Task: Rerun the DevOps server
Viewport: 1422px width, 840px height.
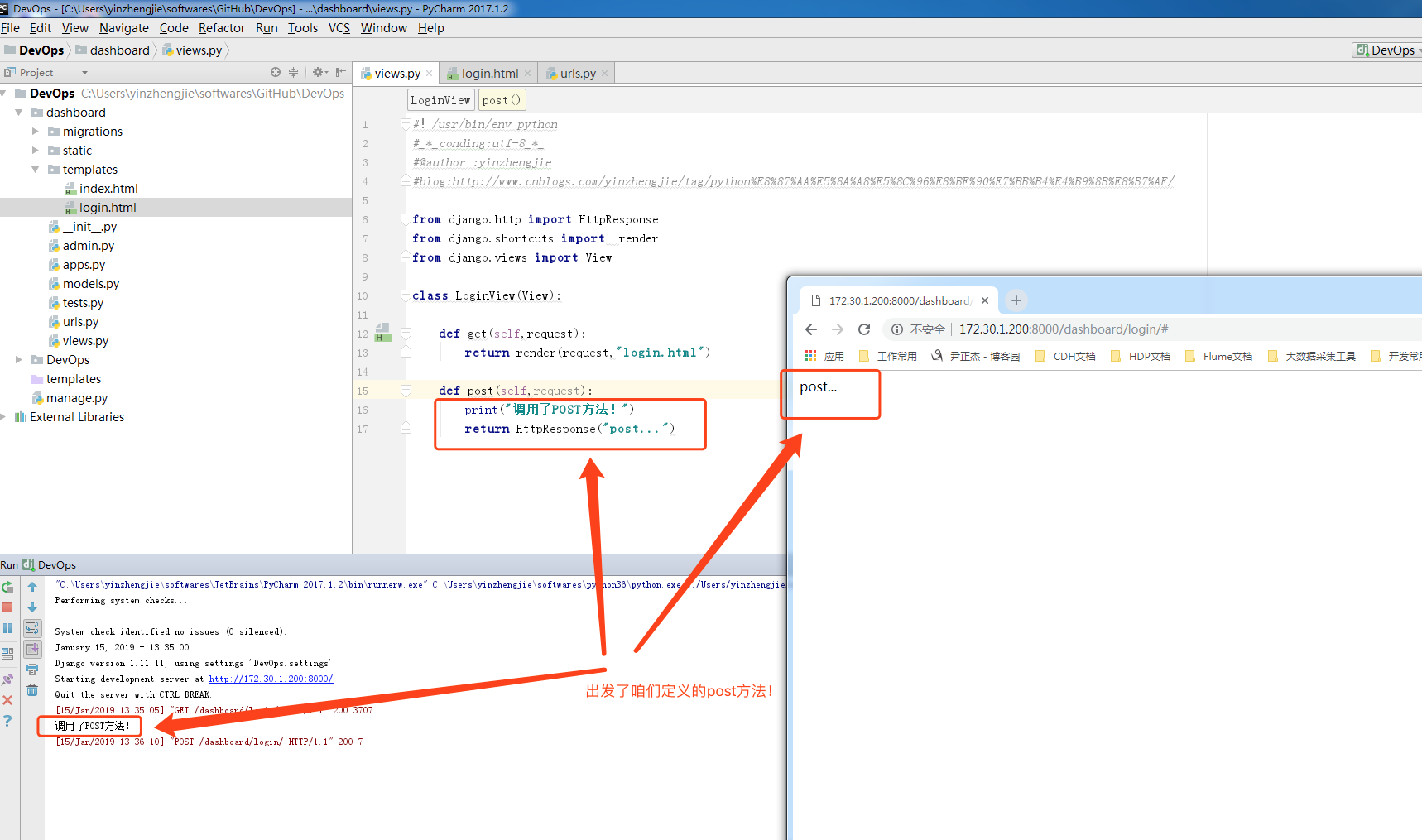Action: pyautogui.click(x=7, y=587)
